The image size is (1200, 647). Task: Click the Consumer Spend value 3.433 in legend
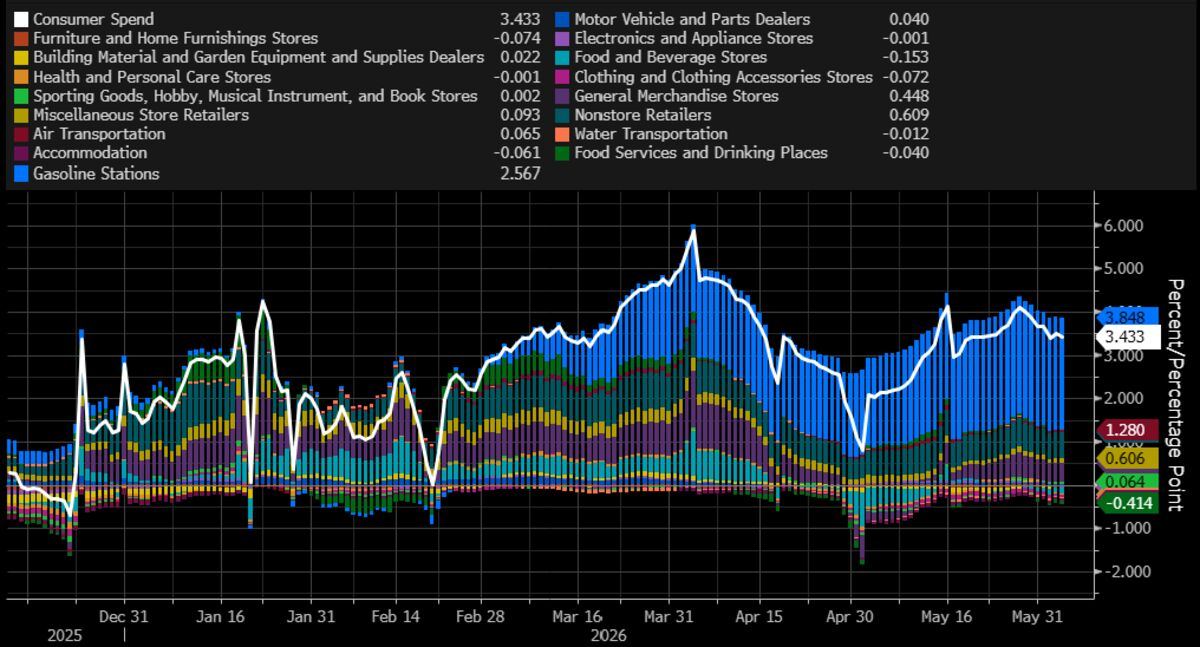coord(520,19)
